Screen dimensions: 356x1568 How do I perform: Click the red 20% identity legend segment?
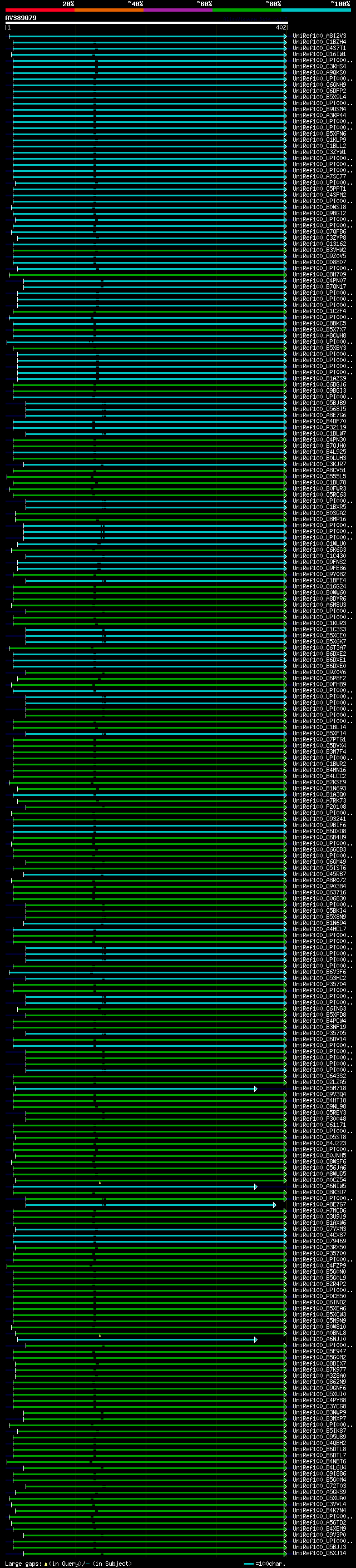point(39,10)
